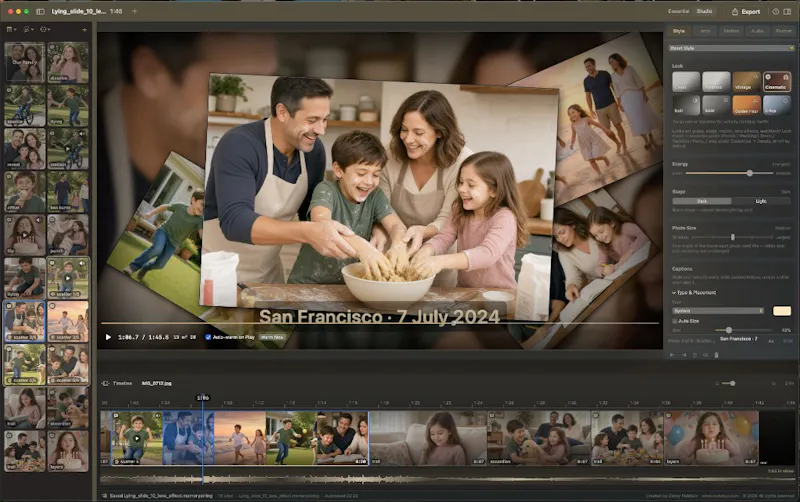The width and height of the screenshot is (800, 502).
Task: Click the Aa text style button
Action: pos(771,340)
